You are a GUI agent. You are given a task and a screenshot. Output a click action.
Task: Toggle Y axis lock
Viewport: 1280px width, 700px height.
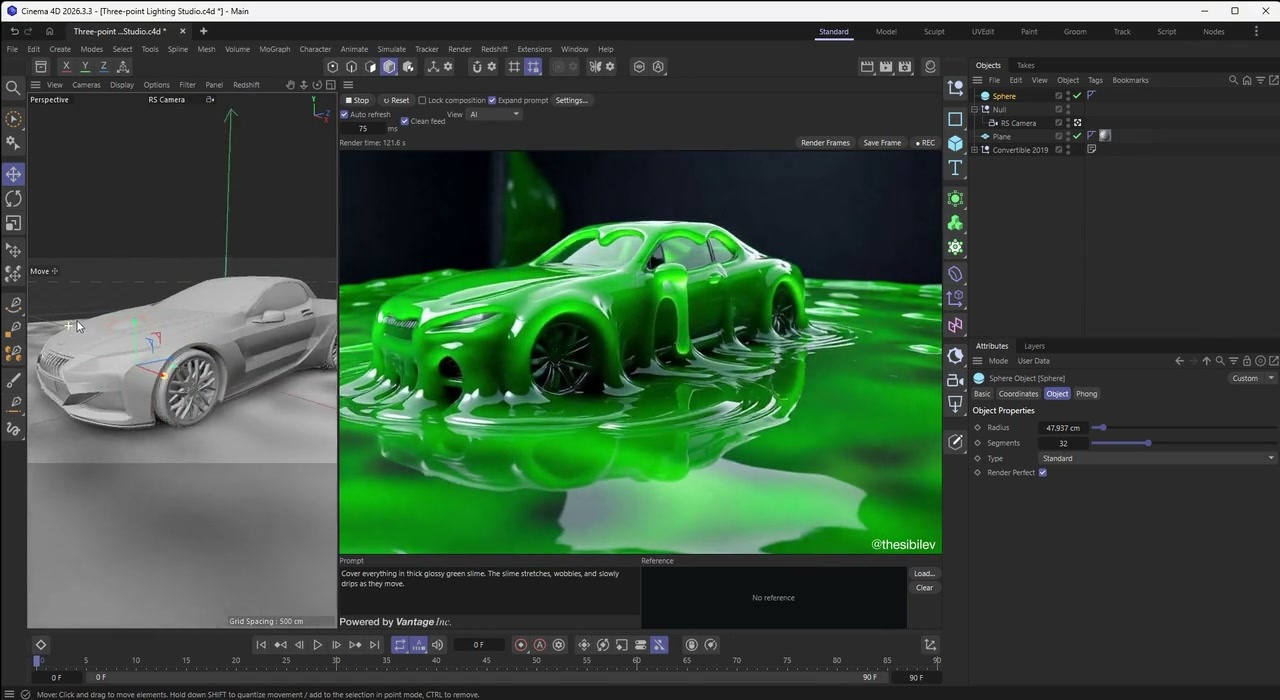(85, 66)
